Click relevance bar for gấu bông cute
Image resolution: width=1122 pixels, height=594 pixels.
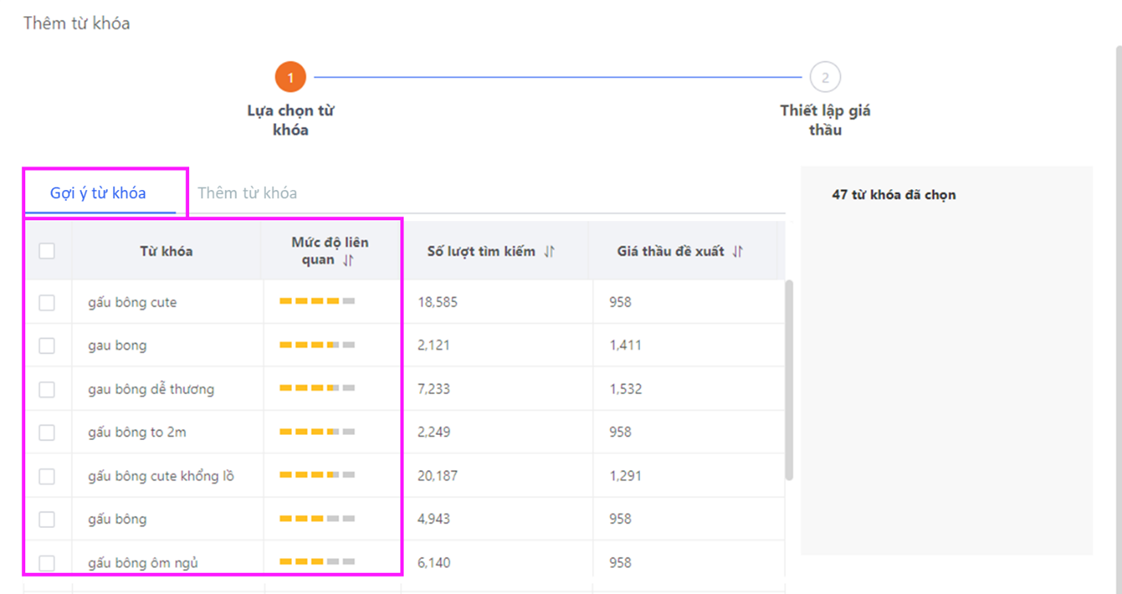[x=317, y=301]
